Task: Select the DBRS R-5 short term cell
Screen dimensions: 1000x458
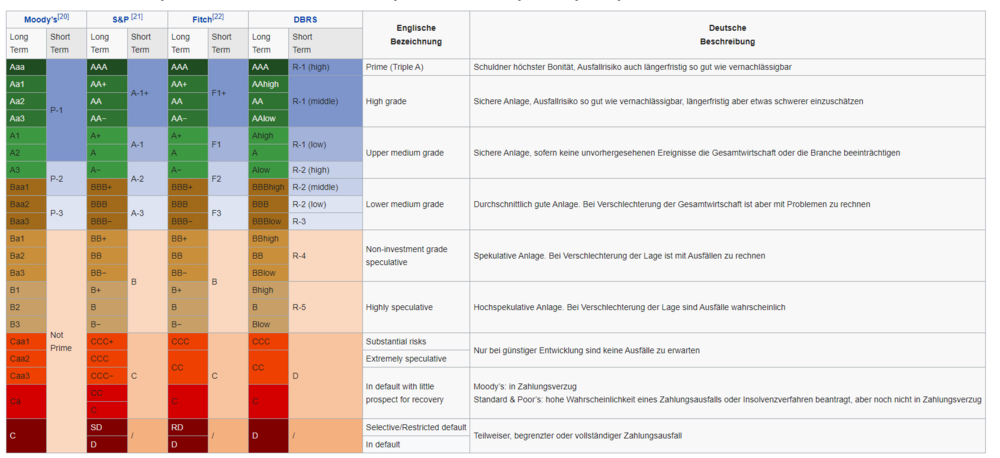Action: 325,307
